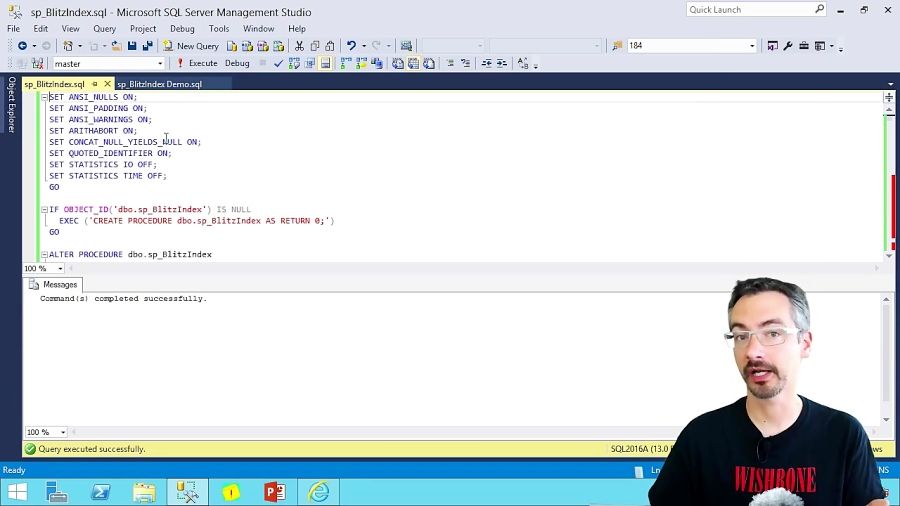Switch to sp_BlitzIndex Demo.sql tab
This screenshot has width=900, height=506.
click(159, 84)
